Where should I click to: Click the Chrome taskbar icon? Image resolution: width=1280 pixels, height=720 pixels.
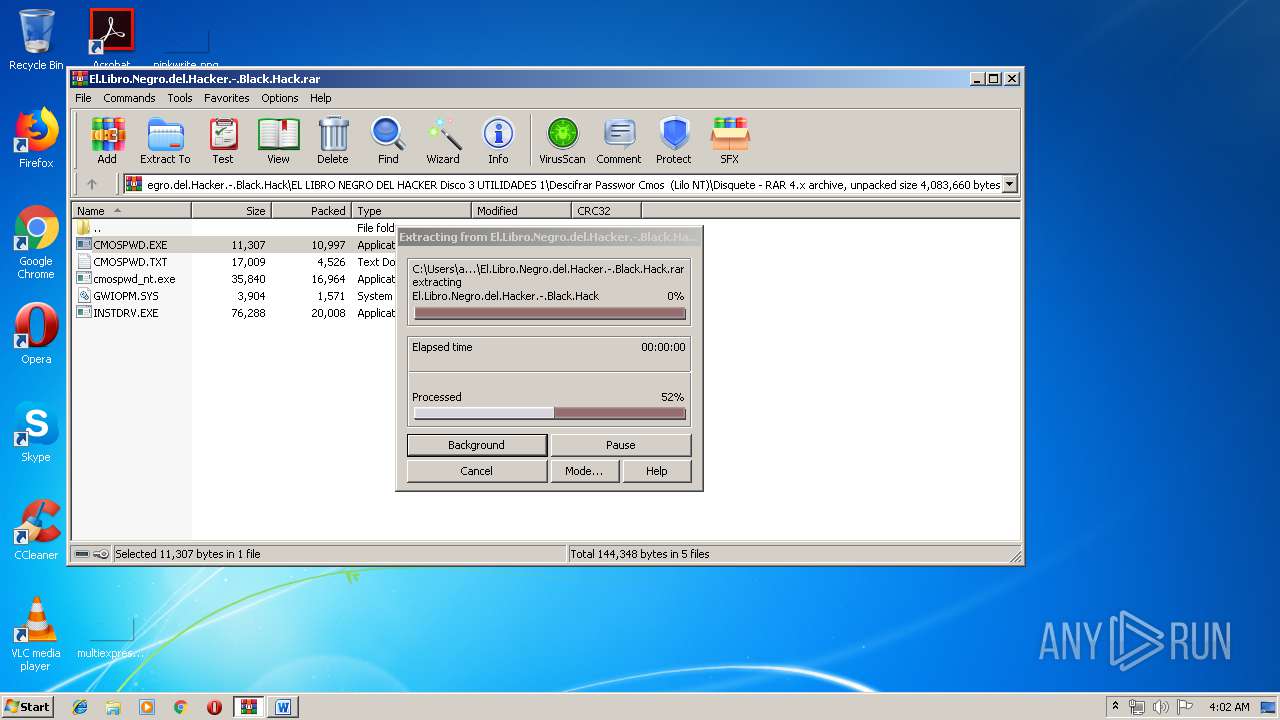click(180, 707)
